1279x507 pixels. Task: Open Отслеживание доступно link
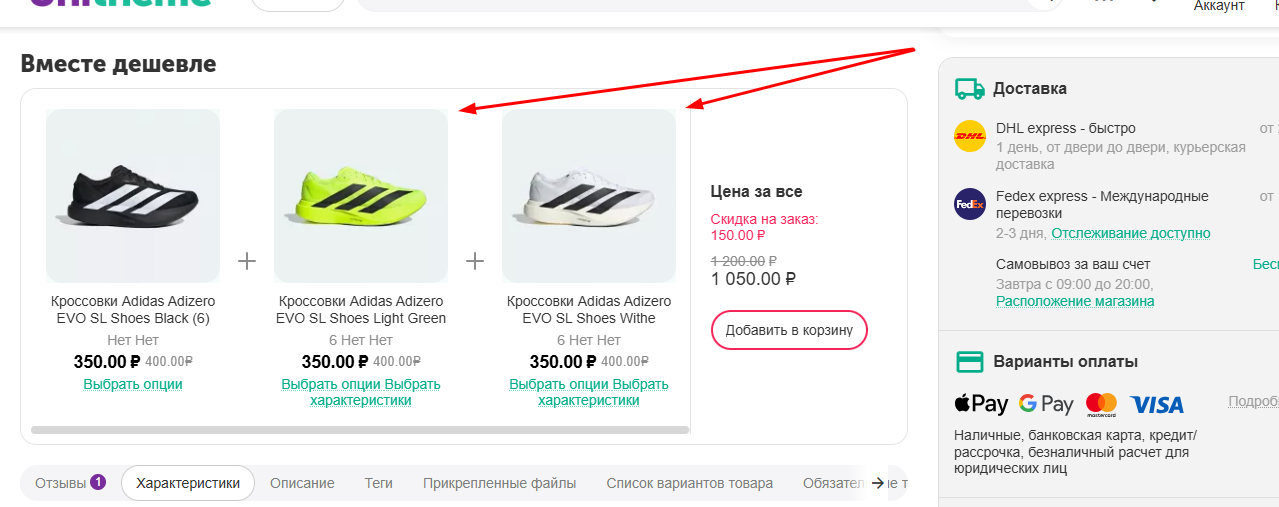[x=1130, y=233]
